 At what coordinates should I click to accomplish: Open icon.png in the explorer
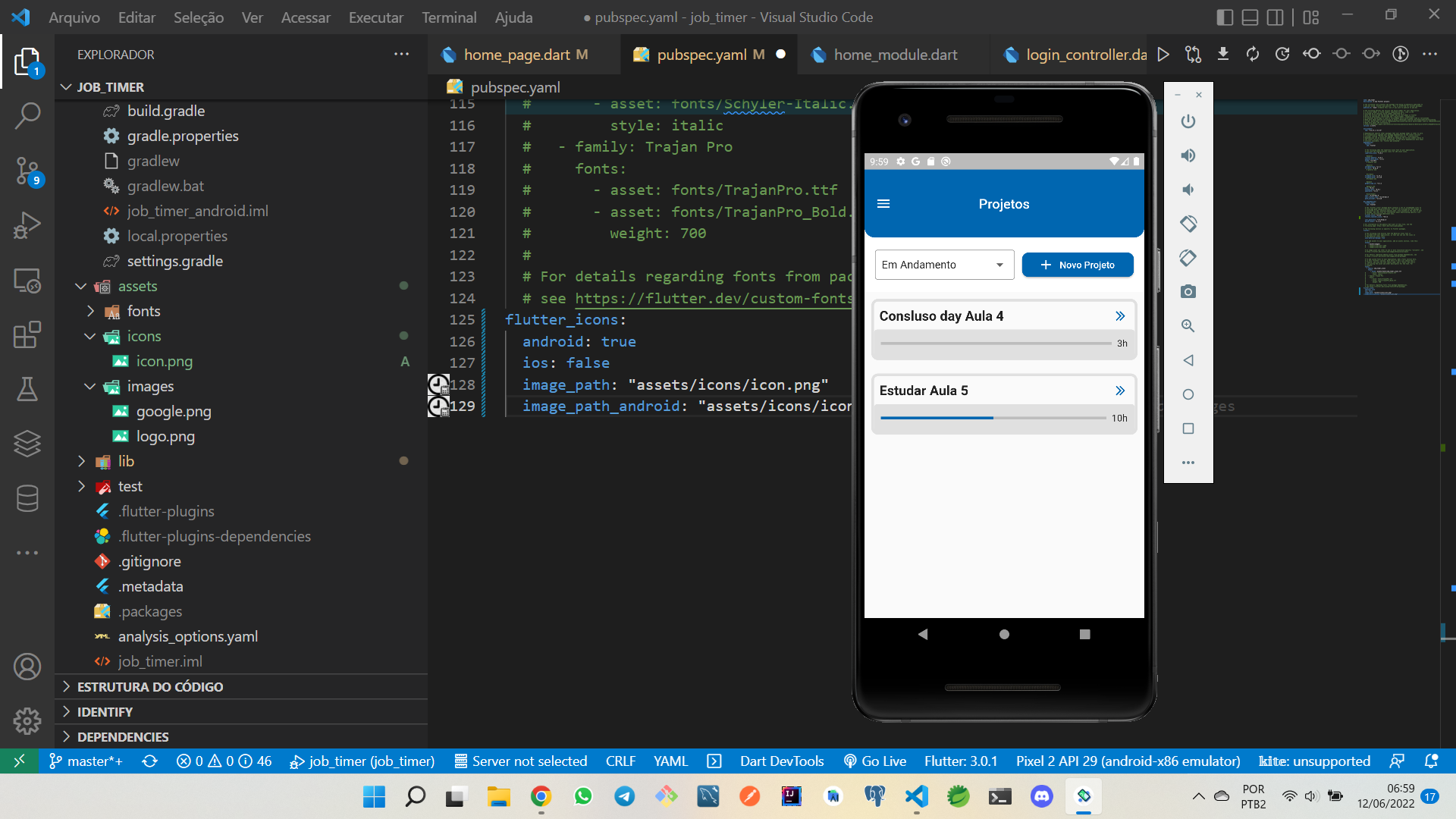pos(164,361)
